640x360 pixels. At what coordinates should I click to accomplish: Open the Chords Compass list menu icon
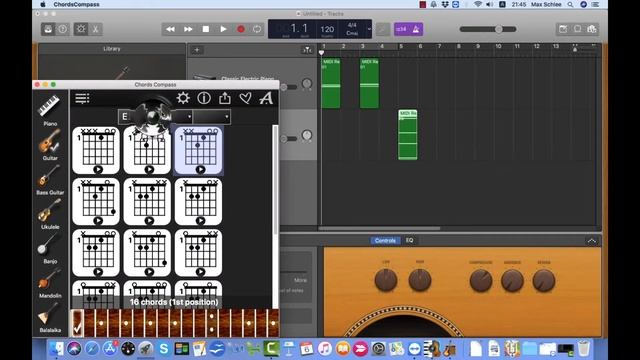(x=82, y=98)
